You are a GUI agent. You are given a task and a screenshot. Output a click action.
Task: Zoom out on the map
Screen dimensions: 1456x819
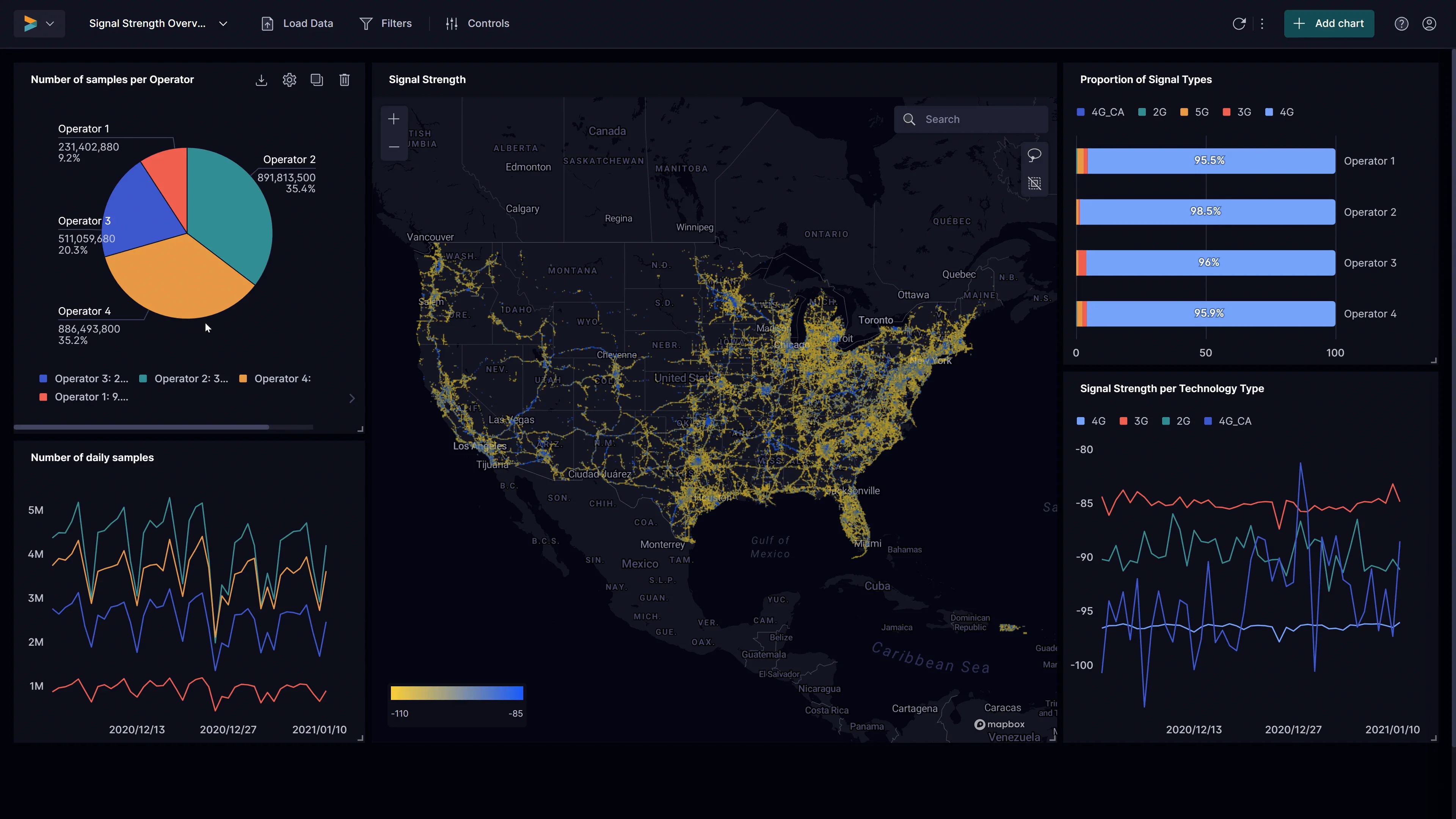click(x=394, y=147)
